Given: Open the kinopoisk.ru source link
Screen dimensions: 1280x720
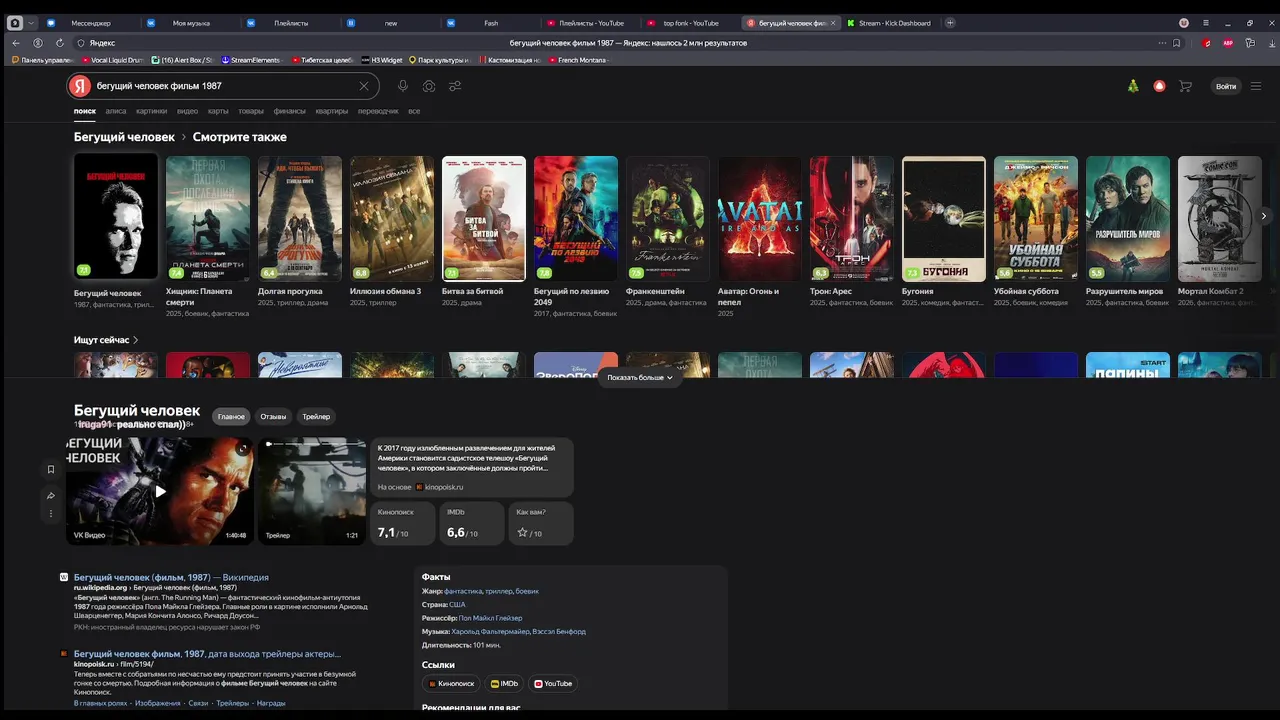Looking at the screenshot, I should pos(440,487).
